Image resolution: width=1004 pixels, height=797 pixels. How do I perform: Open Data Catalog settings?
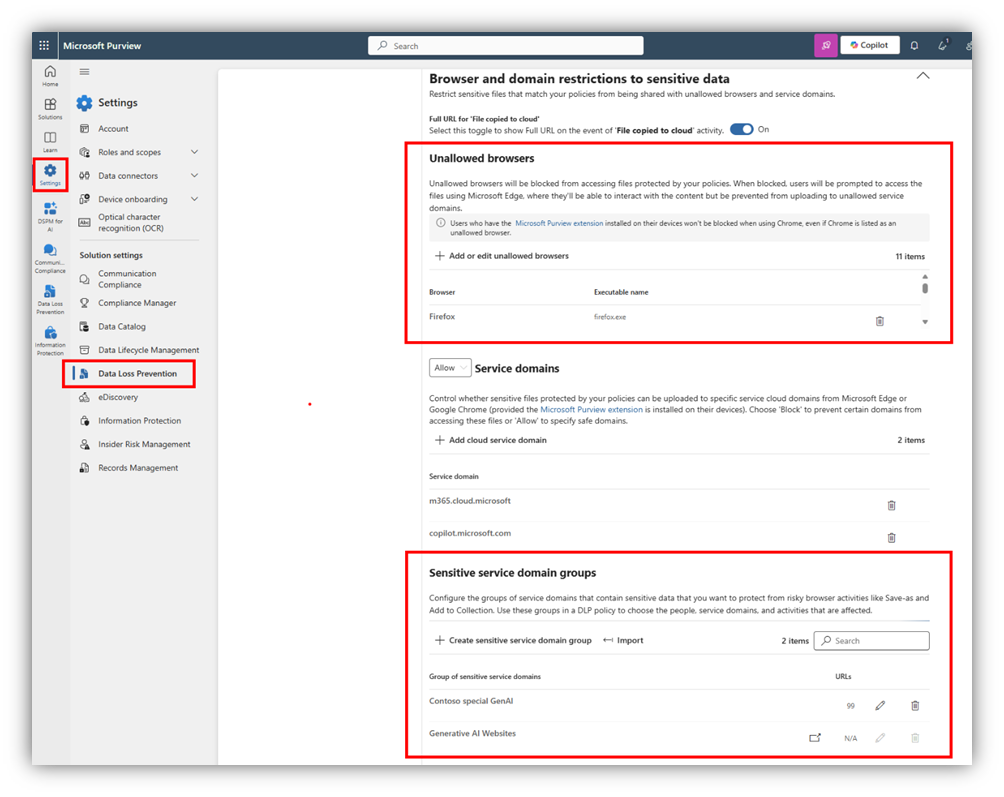click(122, 326)
